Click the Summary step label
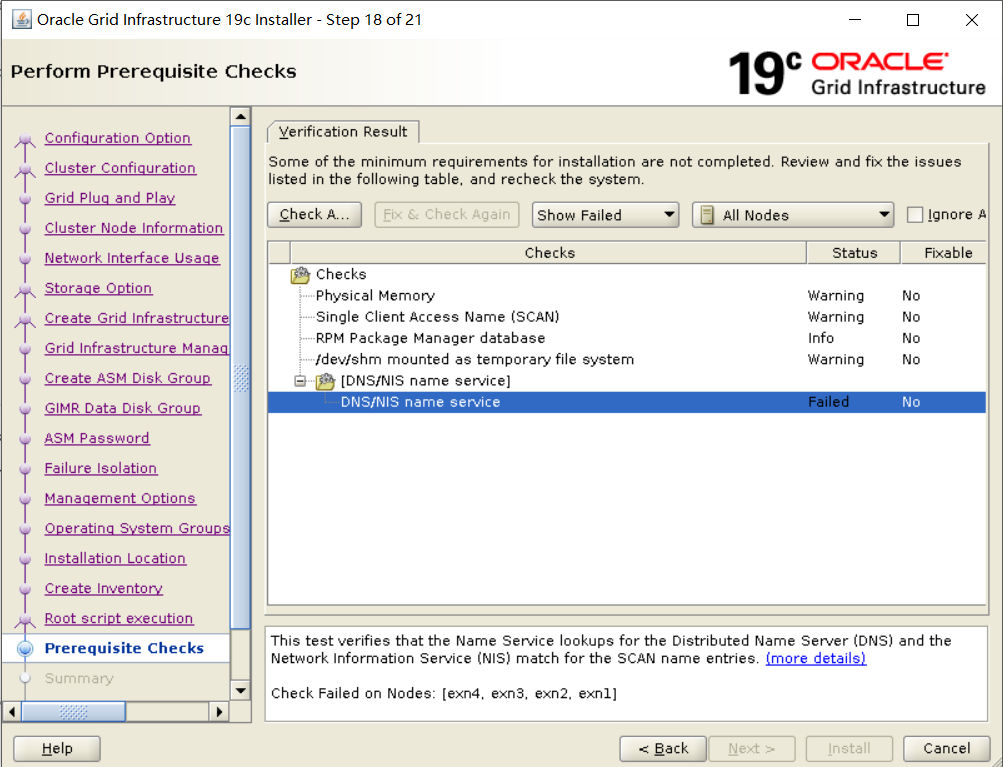 click(x=79, y=679)
